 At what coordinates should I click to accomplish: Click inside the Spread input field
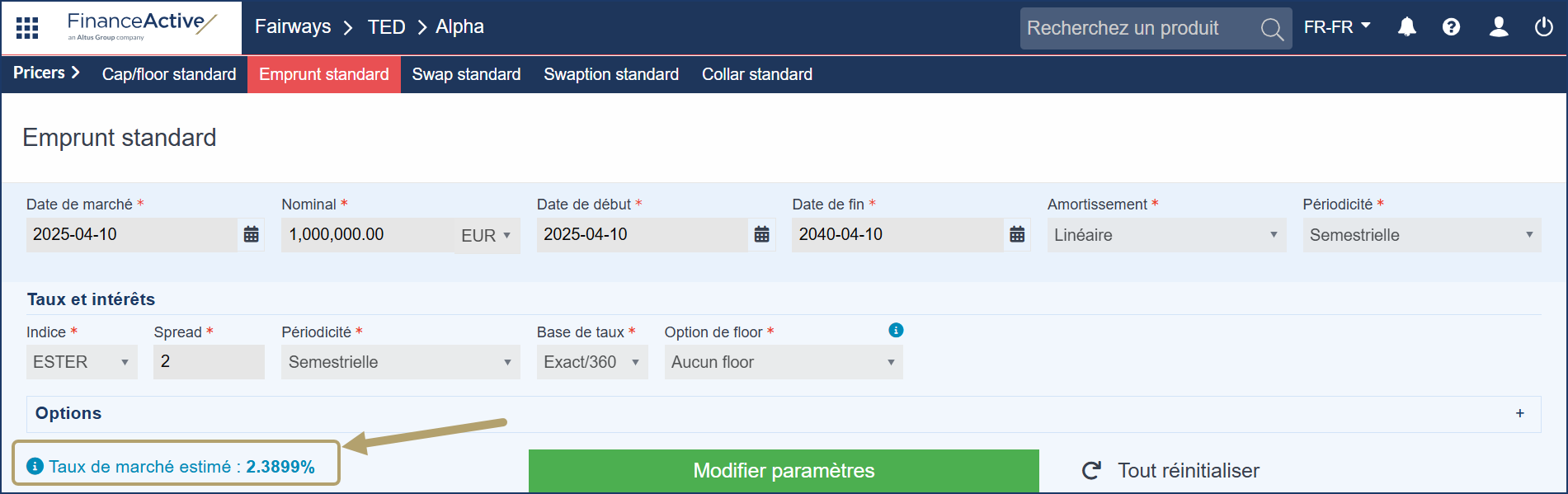pos(208,361)
